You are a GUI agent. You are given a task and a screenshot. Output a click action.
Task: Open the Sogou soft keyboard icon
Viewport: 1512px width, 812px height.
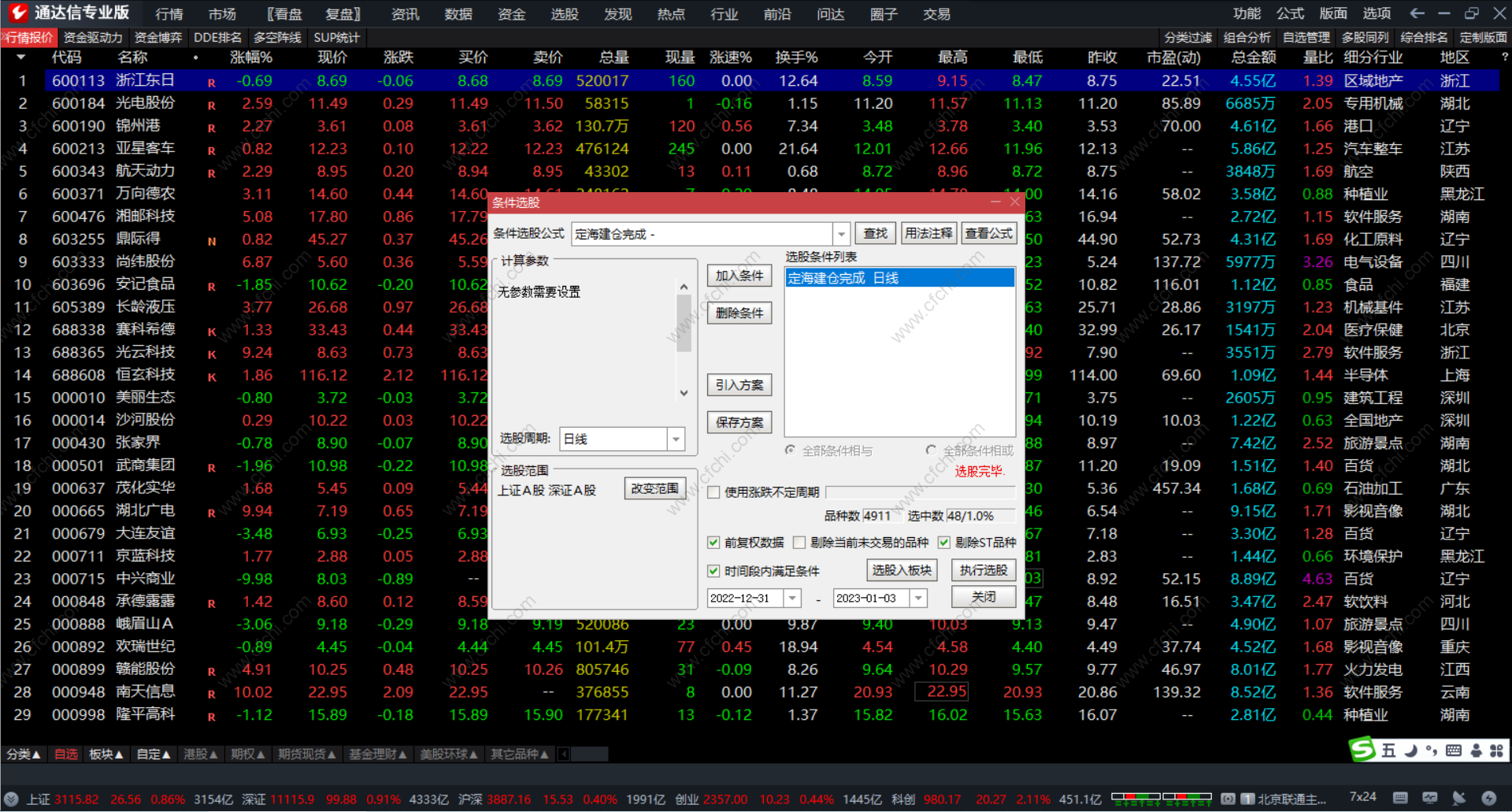pyautogui.click(x=1454, y=751)
